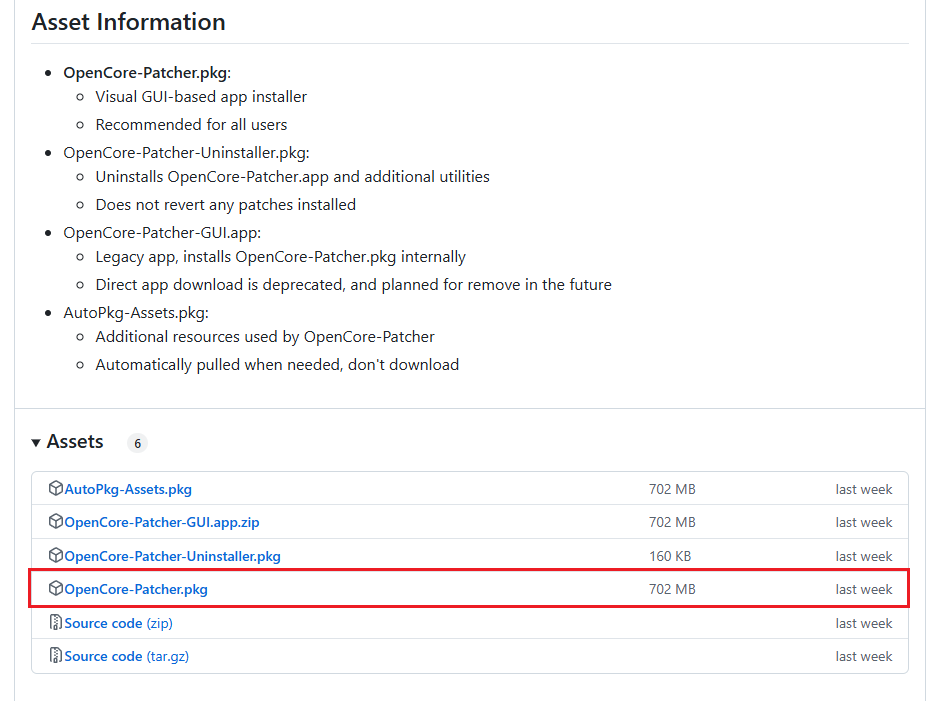The image size is (943, 701).
Task: Download OpenCore-Patcher-GUI.app.zip
Action: click(162, 522)
